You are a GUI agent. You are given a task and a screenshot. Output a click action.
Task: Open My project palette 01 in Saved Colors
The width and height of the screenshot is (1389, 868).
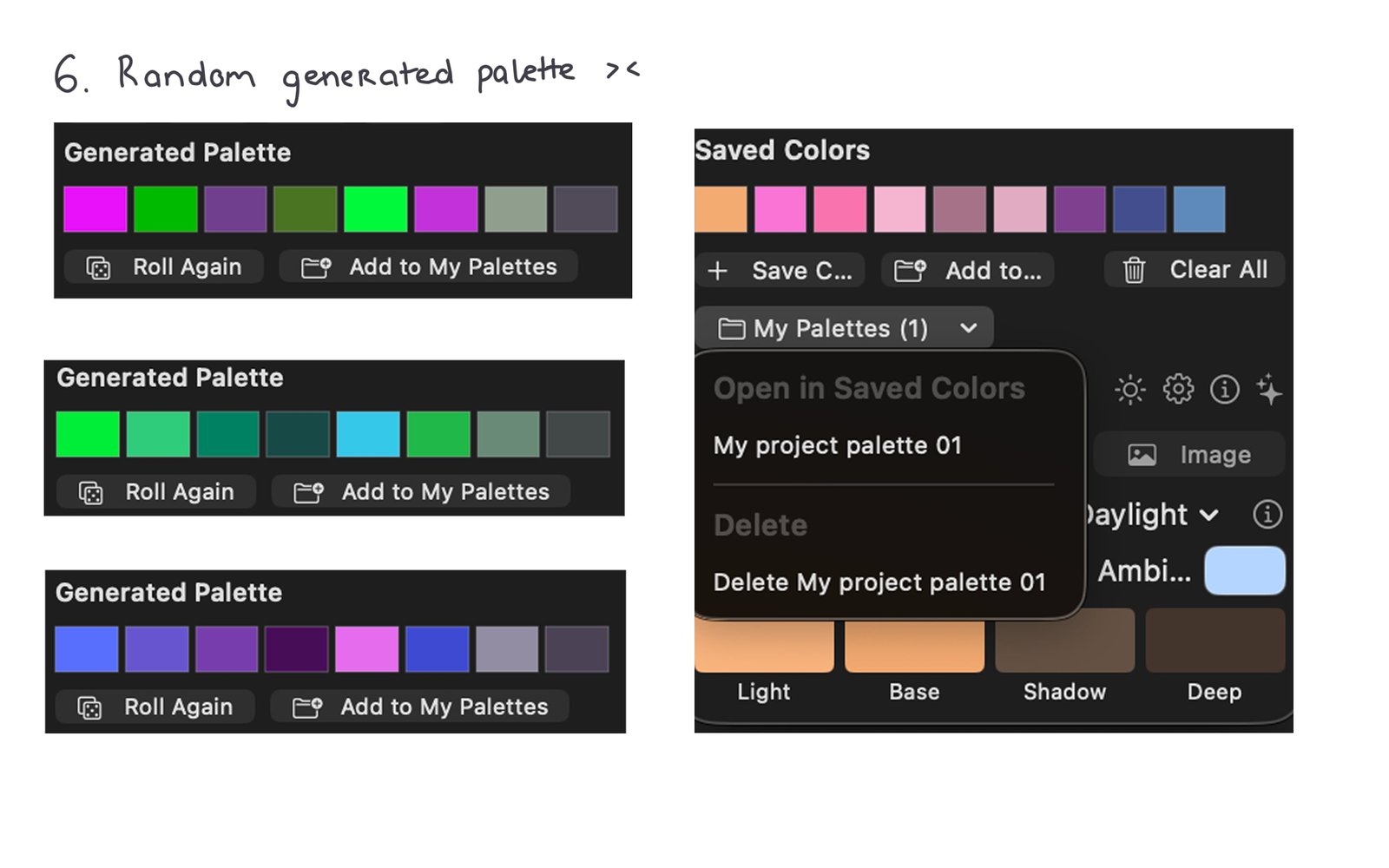(838, 445)
